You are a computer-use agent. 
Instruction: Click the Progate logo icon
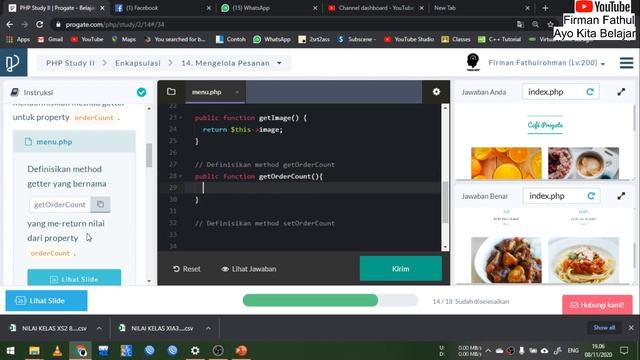[x=13, y=62]
